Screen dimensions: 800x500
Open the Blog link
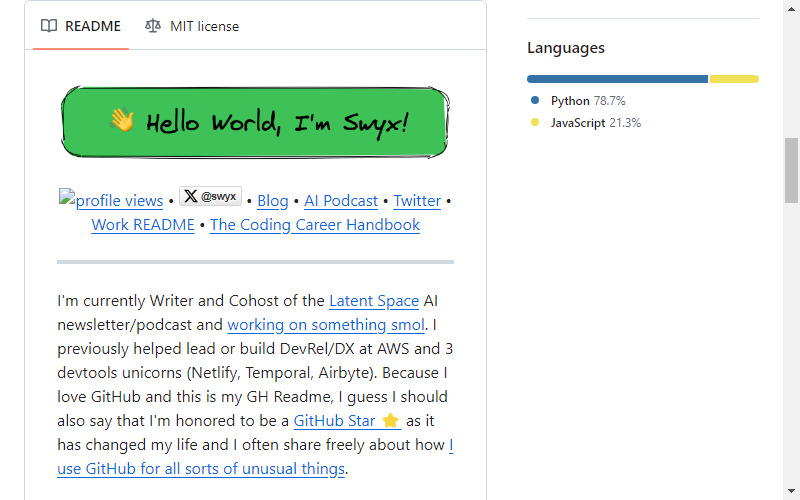click(x=272, y=201)
